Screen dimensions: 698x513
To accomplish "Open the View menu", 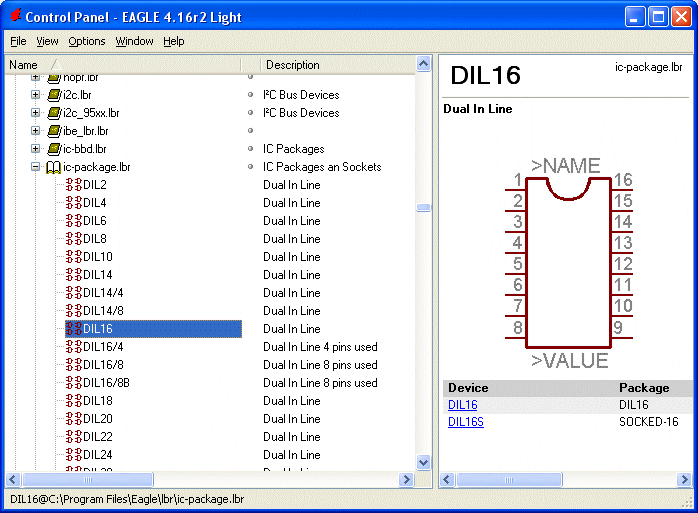I will point(47,41).
